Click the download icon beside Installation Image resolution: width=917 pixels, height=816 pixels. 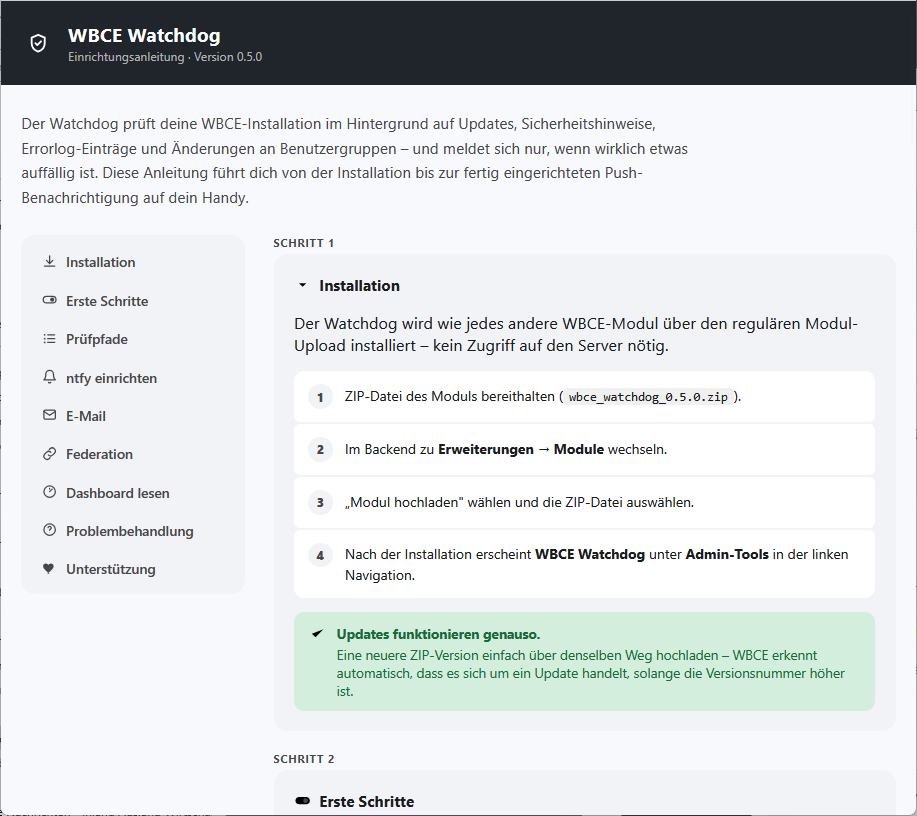(x=50, y=261)
